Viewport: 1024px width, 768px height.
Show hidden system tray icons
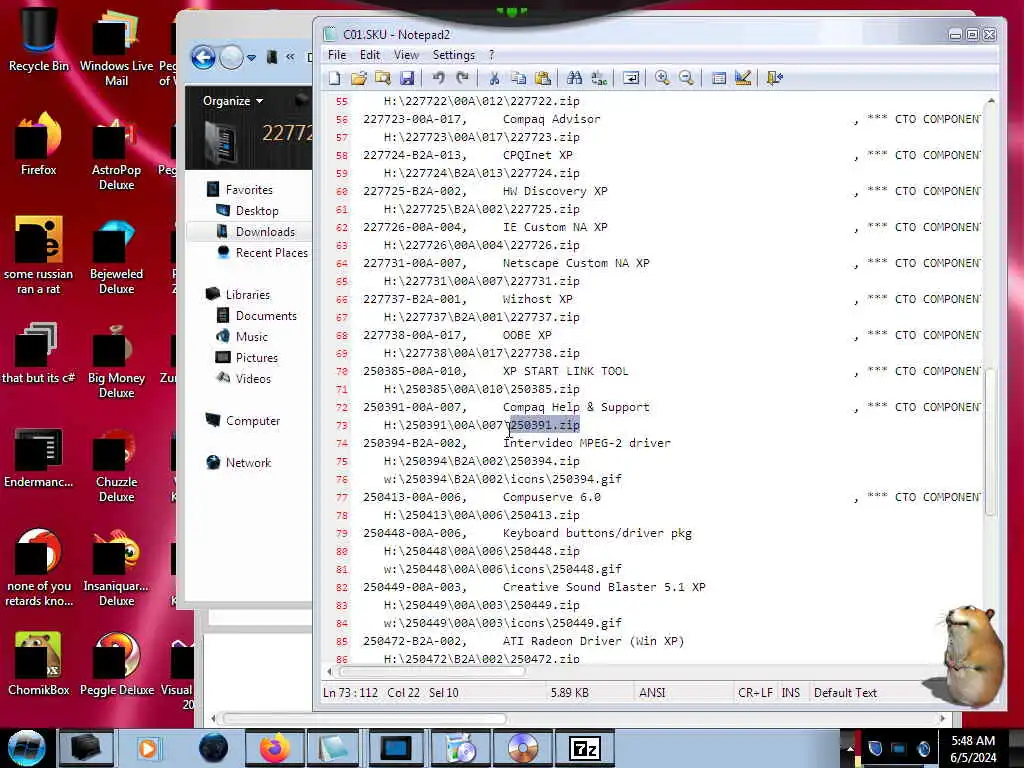point(850,748)
